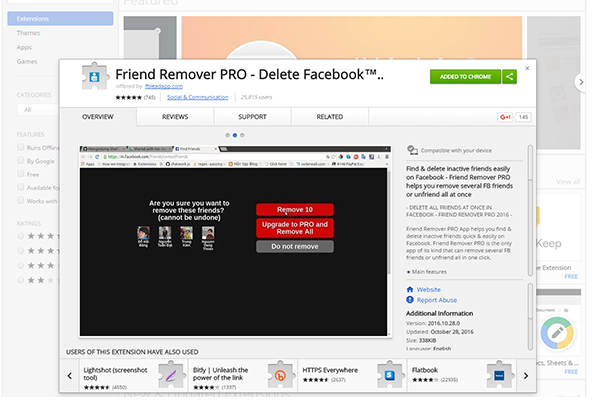
Task: Open the Flatbook title
Action: point(424,370)
